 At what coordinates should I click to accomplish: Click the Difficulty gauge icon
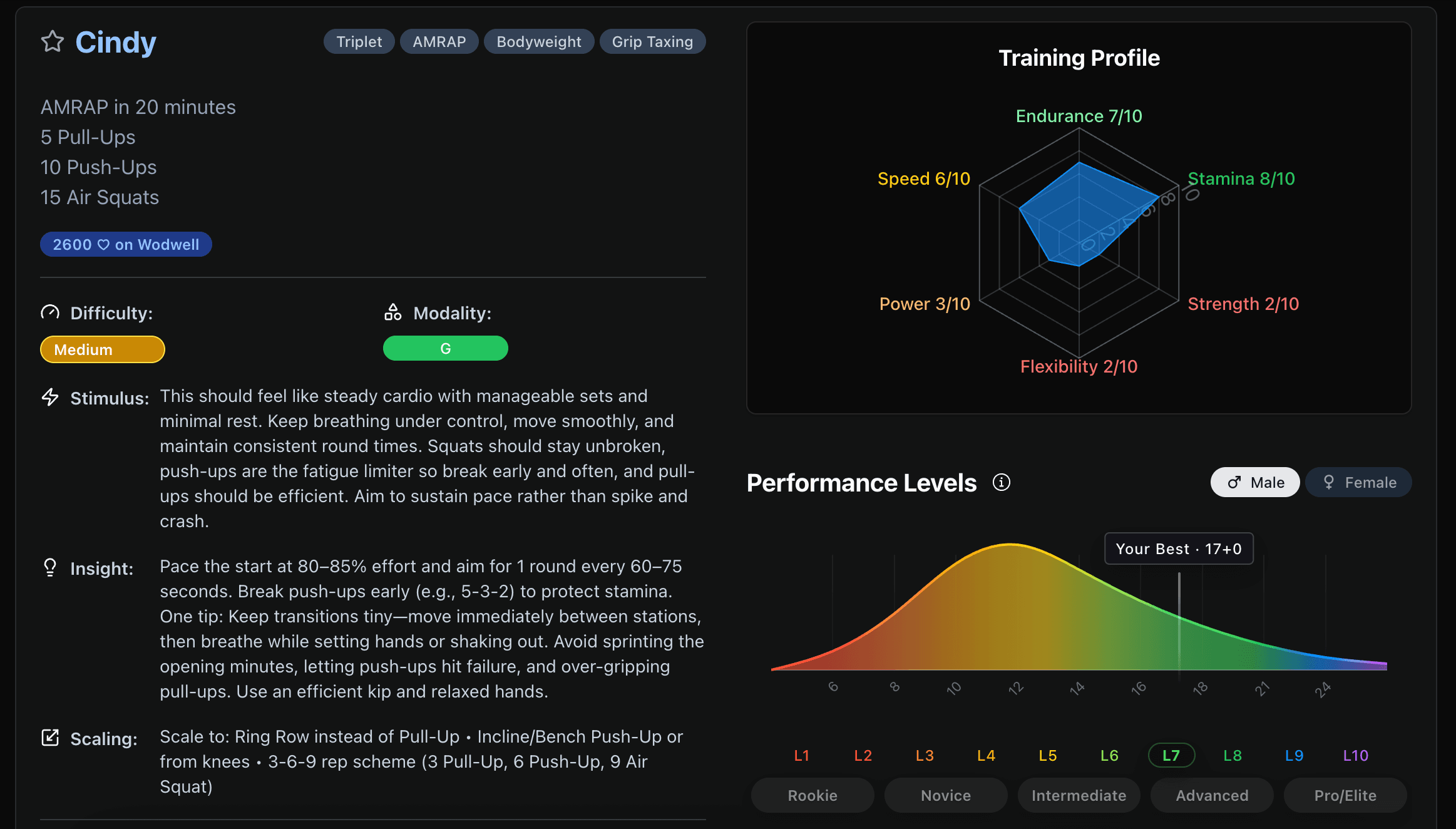coord(51,311)
